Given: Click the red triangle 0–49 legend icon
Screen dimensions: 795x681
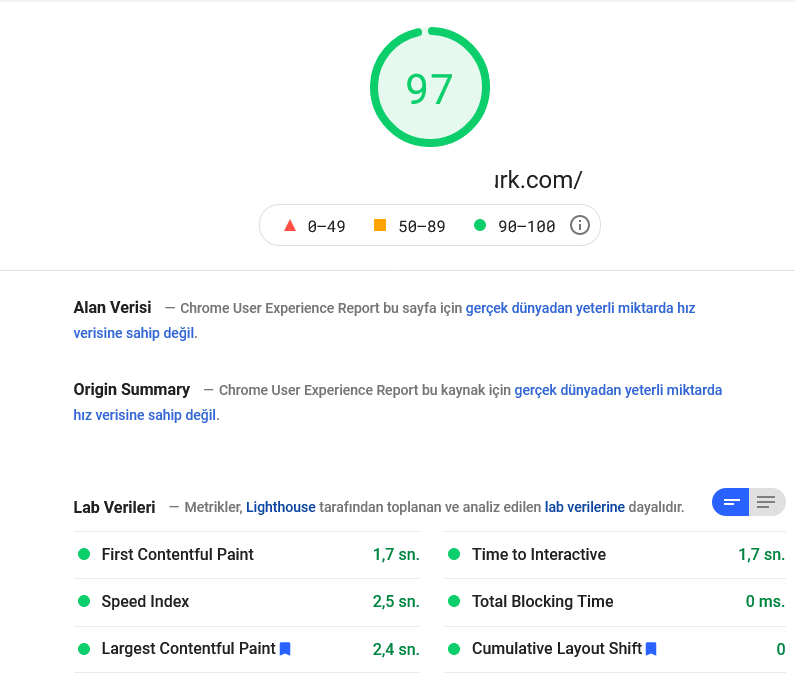Looking at the screenshot, I should tap(290, 225).
